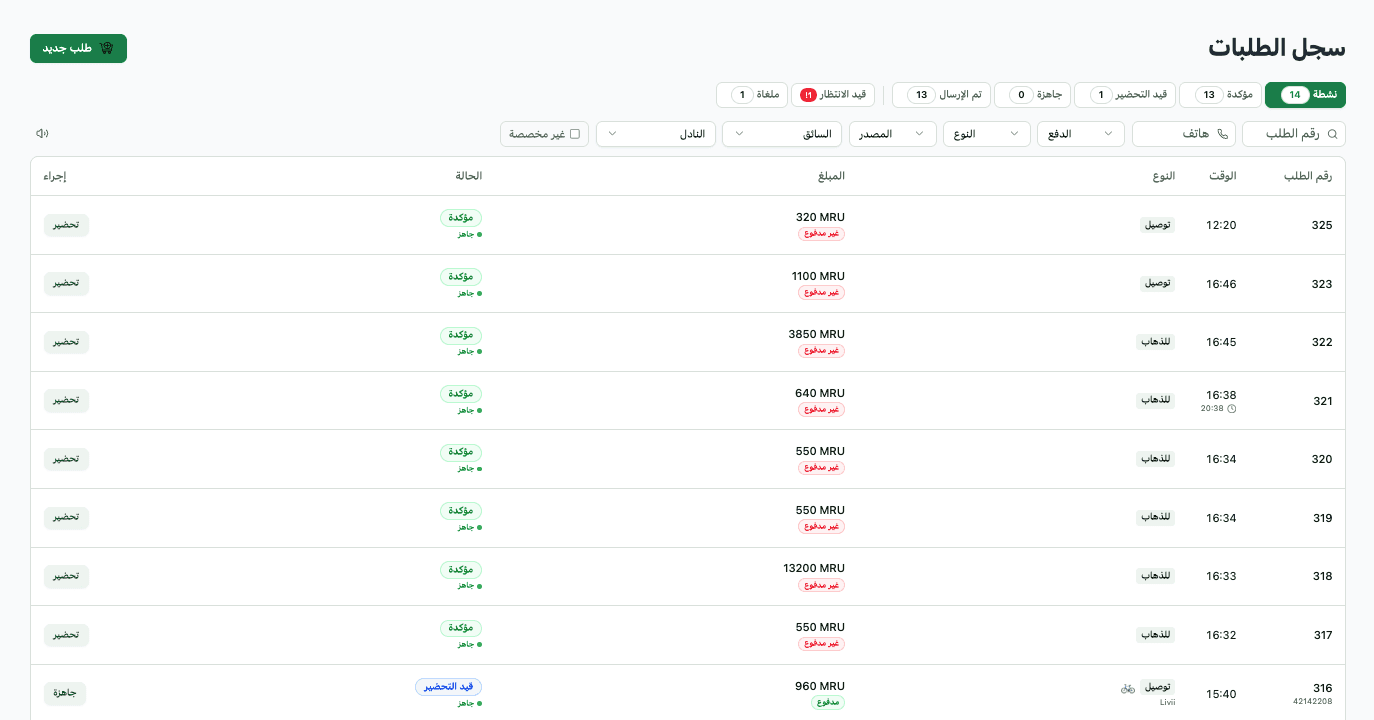
Task: Click the توصيل type tag on order 323
Action: (1158, 284)
